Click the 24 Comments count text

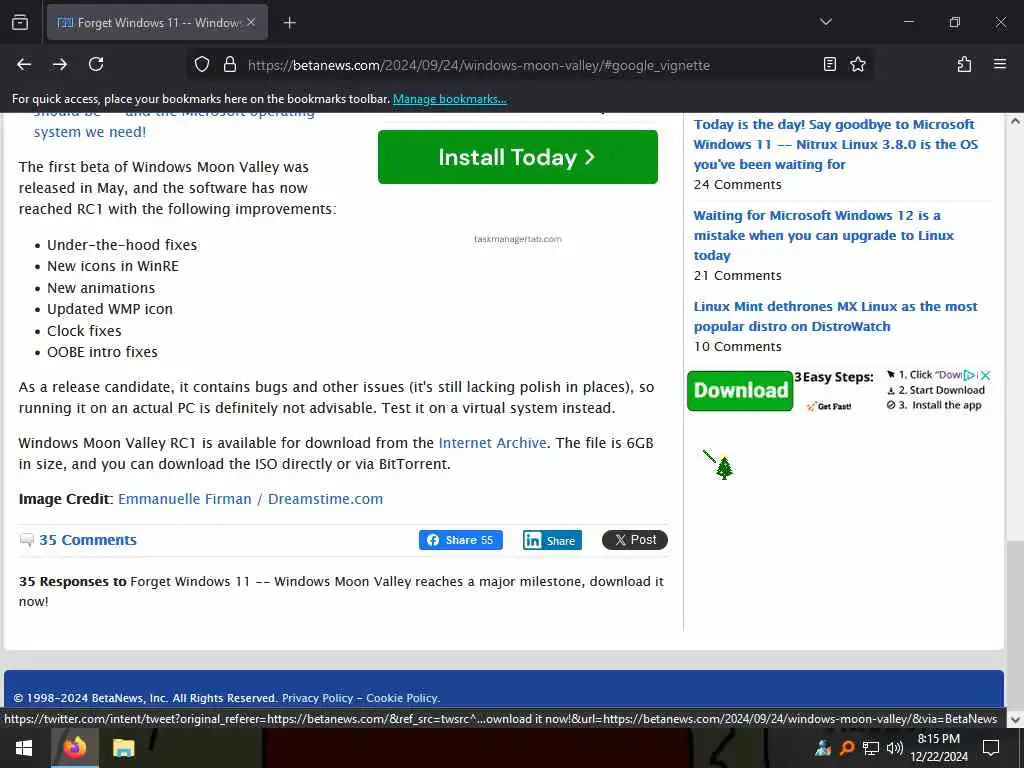[x=737, y=185]
